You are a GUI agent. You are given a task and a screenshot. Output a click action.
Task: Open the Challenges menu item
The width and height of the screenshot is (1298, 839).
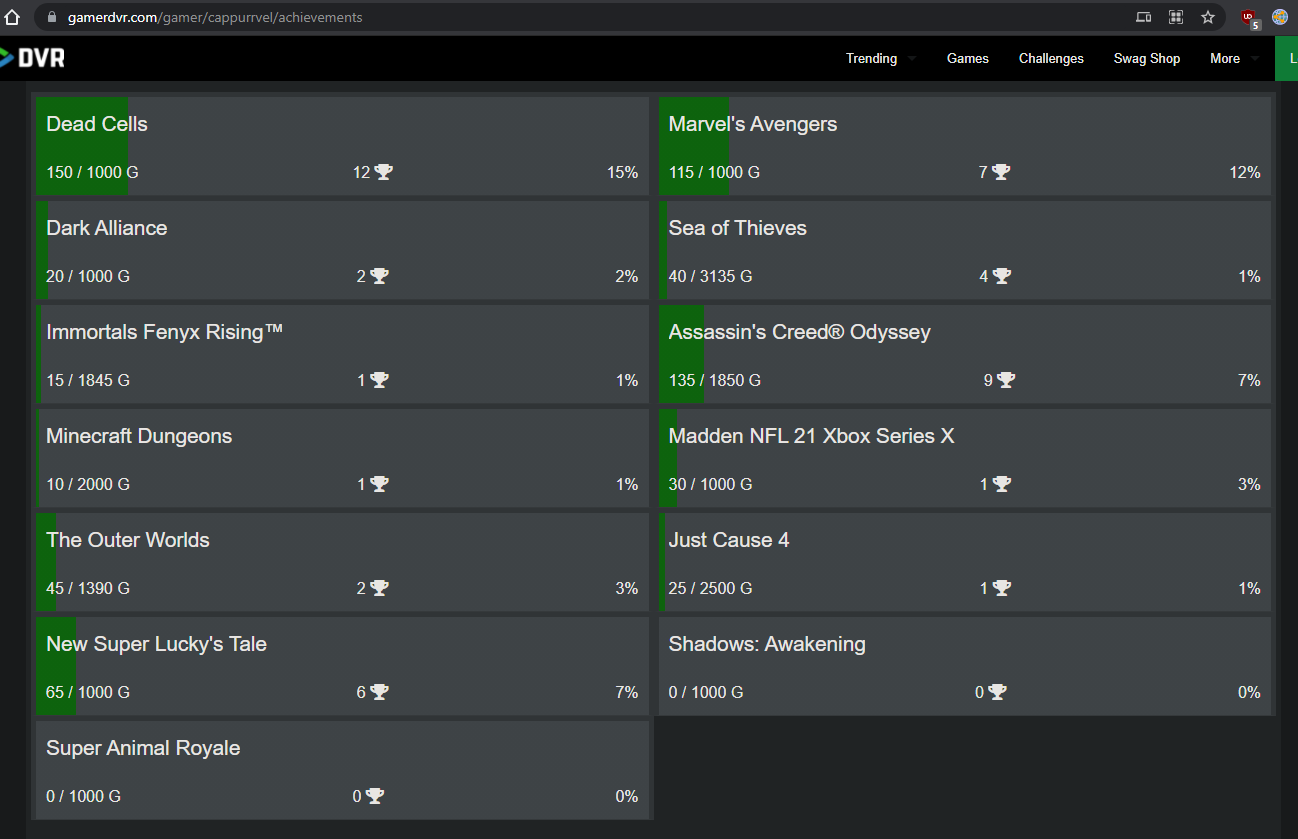tap(1051, 58)
